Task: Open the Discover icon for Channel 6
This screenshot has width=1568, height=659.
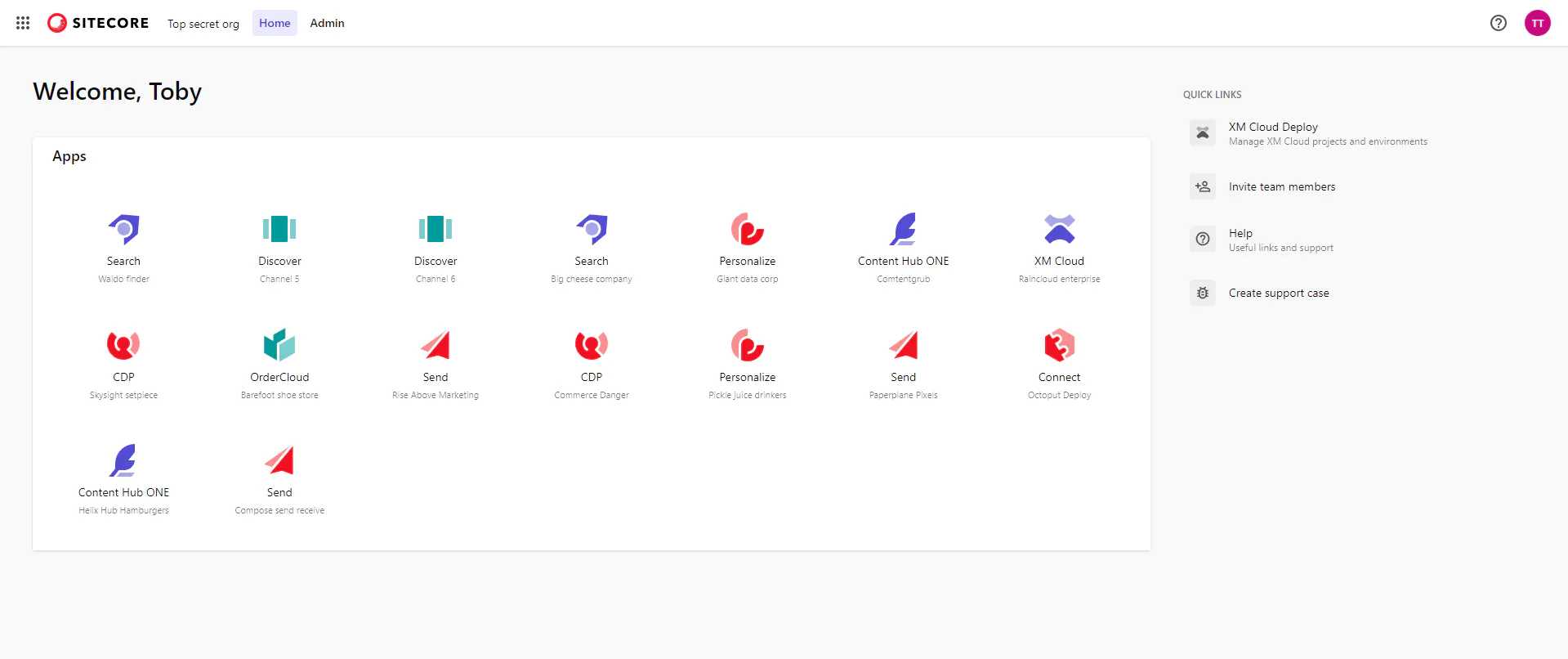Action: (x=436, y=229)
